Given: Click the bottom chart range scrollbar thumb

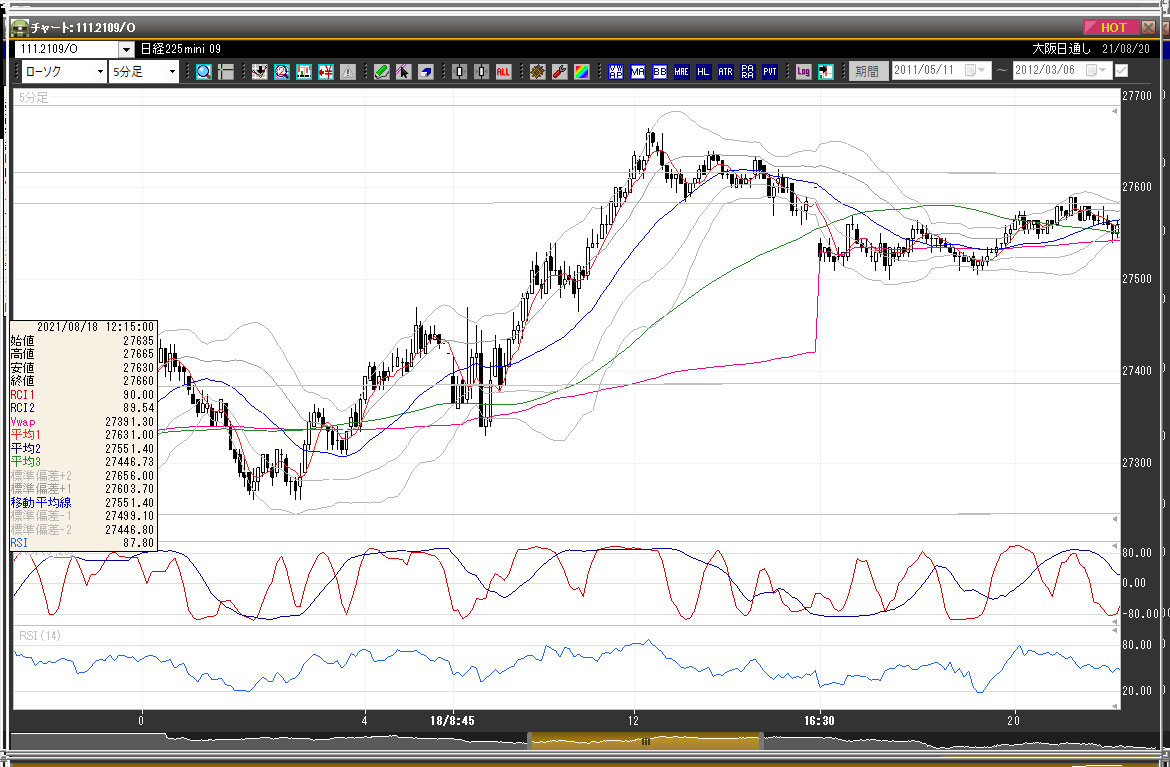Looking at the screenshot, I should (645, 741).
